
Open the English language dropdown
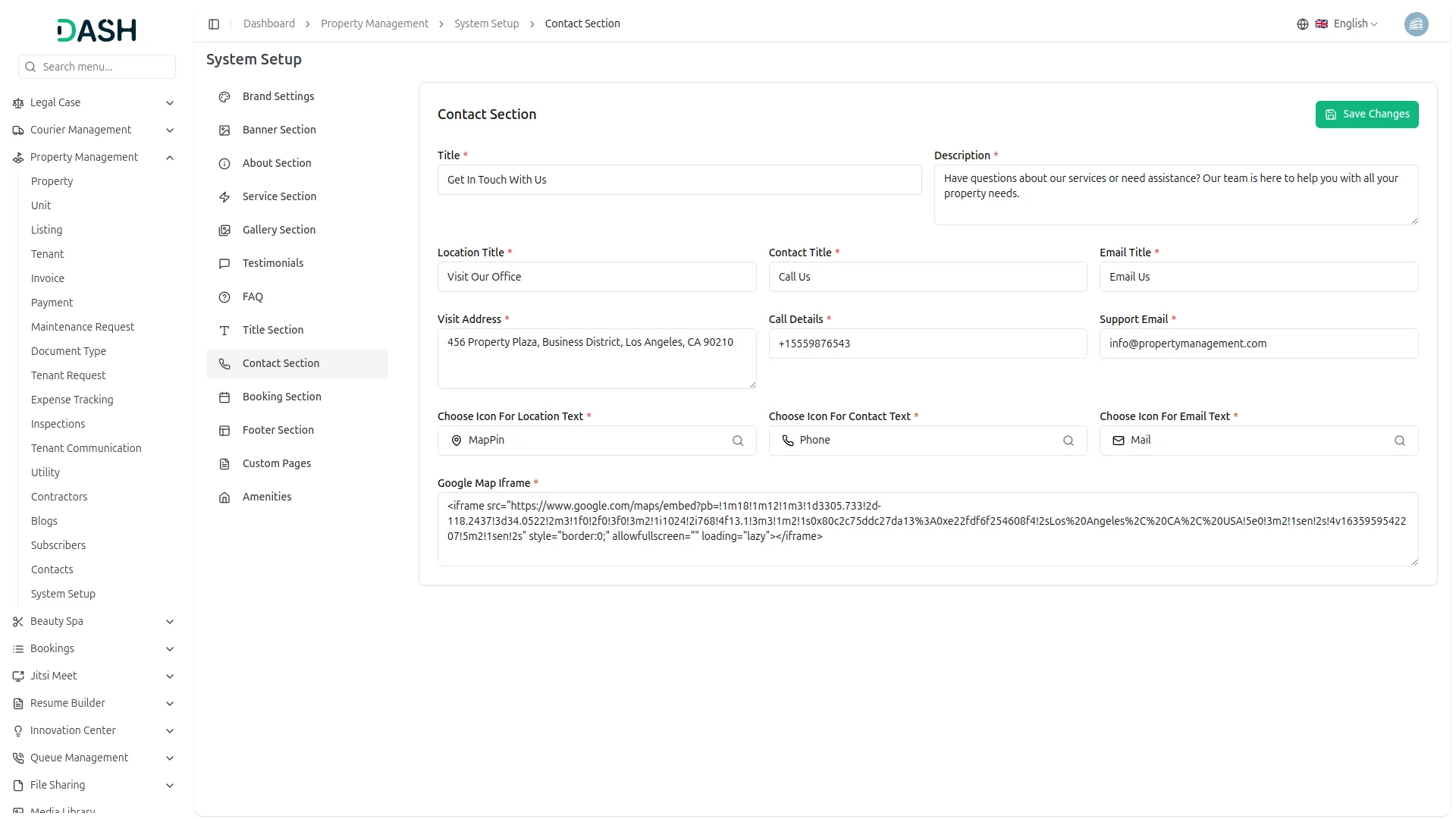[x=1355, y=24]
